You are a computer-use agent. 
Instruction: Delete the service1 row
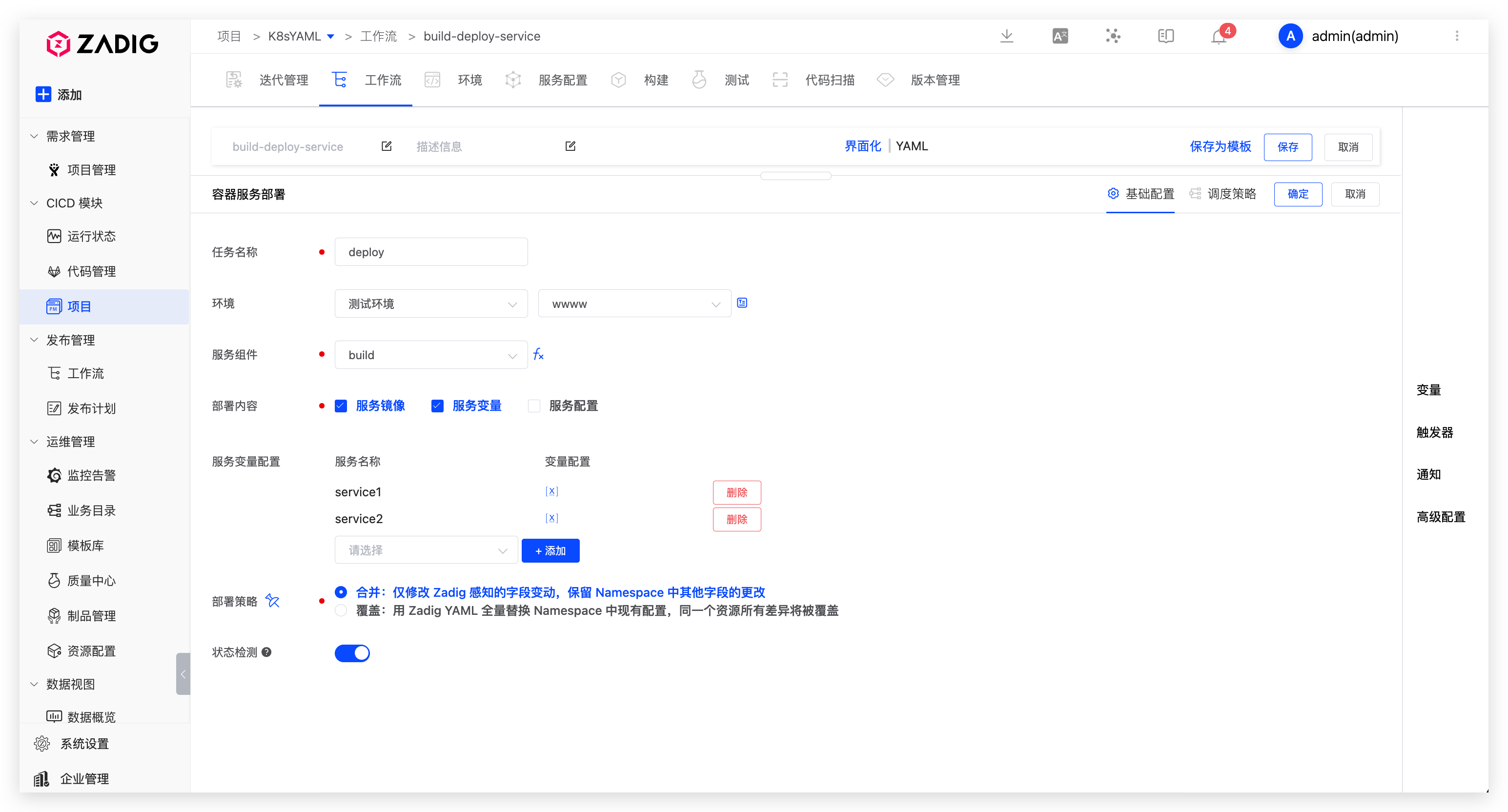click(x=736, y=492)
